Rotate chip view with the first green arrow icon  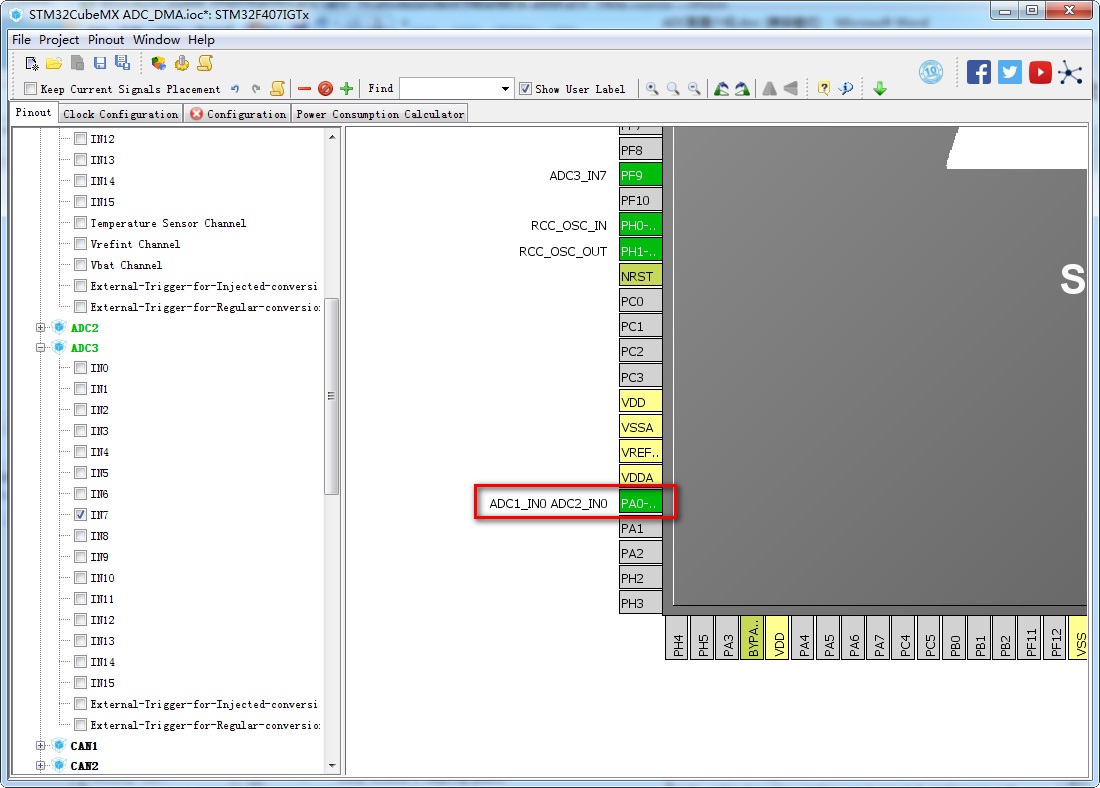pyautogui.click(x=721, y=88)
